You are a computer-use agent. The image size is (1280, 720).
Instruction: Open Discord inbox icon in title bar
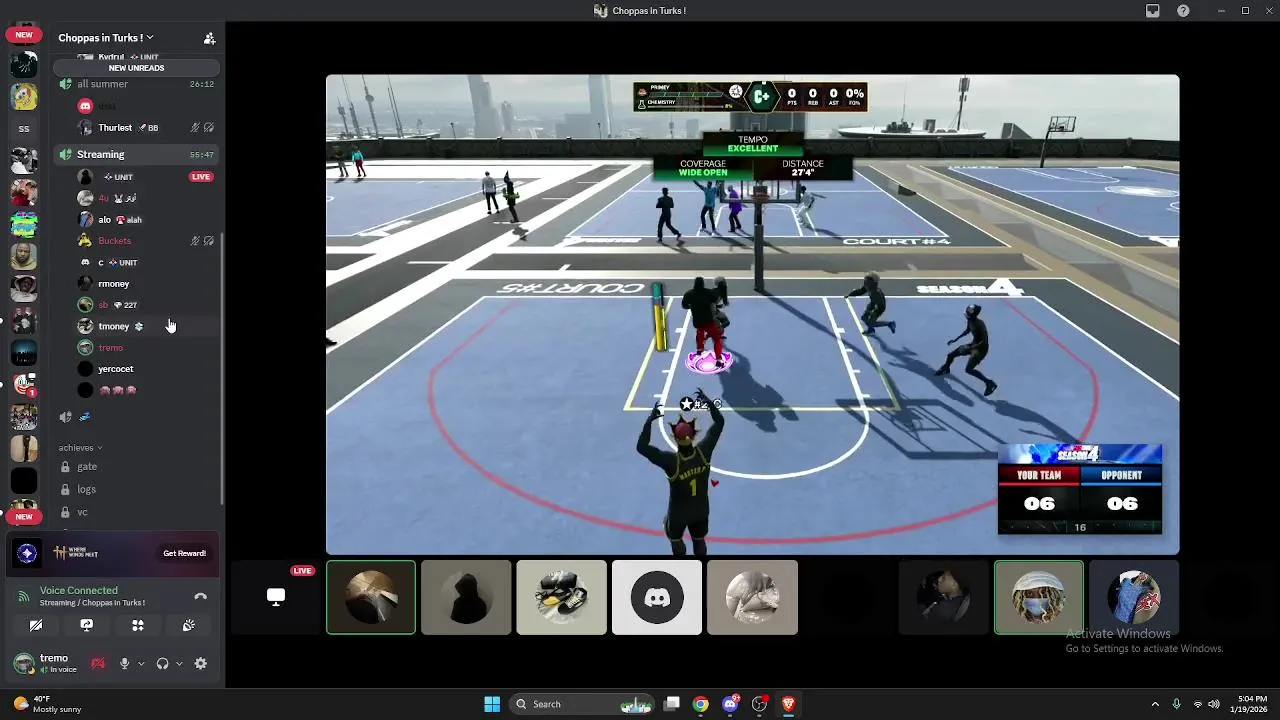point(1153,11)
